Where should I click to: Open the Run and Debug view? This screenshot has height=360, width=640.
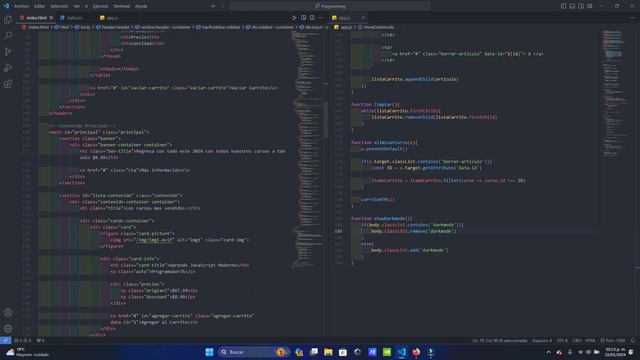click(x=8, y=68)
